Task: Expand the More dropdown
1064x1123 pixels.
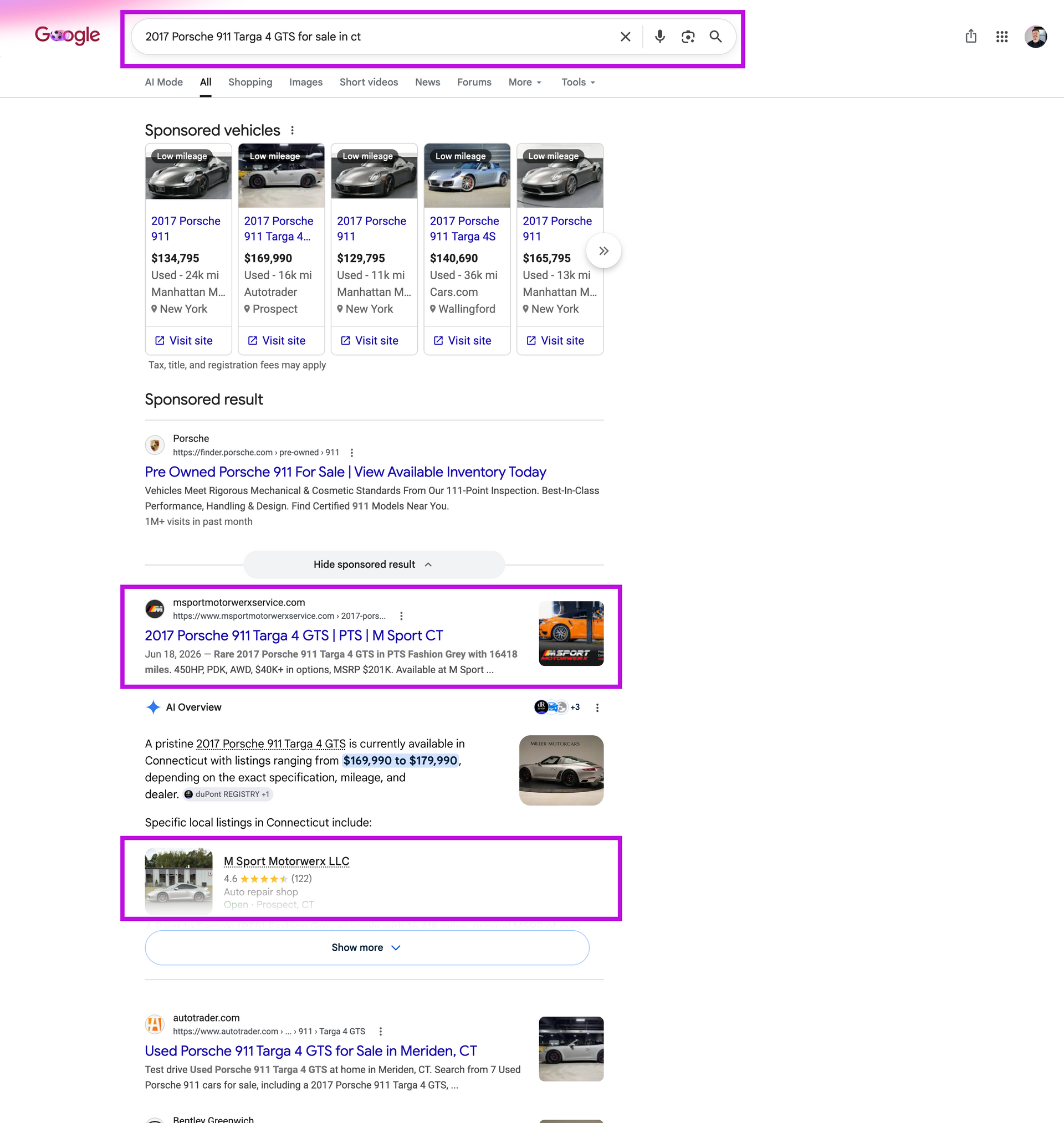Action: pos(525,82)
